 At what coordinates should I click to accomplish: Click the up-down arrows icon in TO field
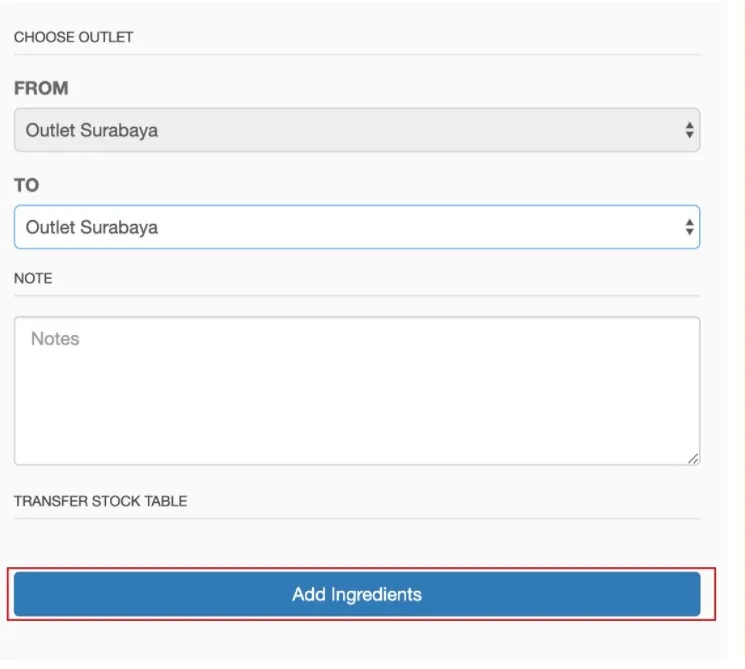(x=689, y=227)
